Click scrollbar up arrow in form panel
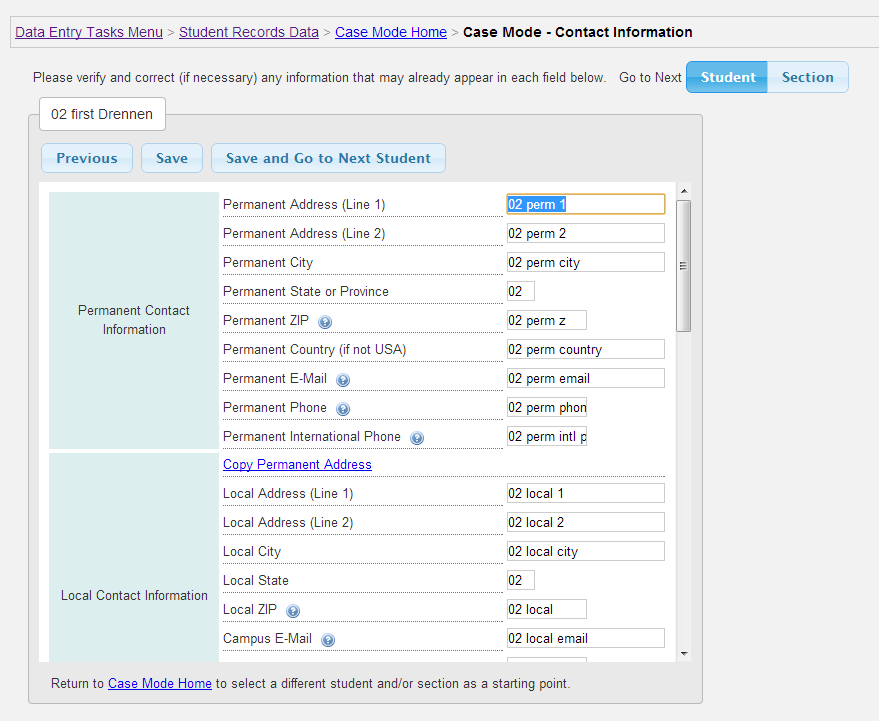This screenshot has width=879, height=721. [684, 191]
